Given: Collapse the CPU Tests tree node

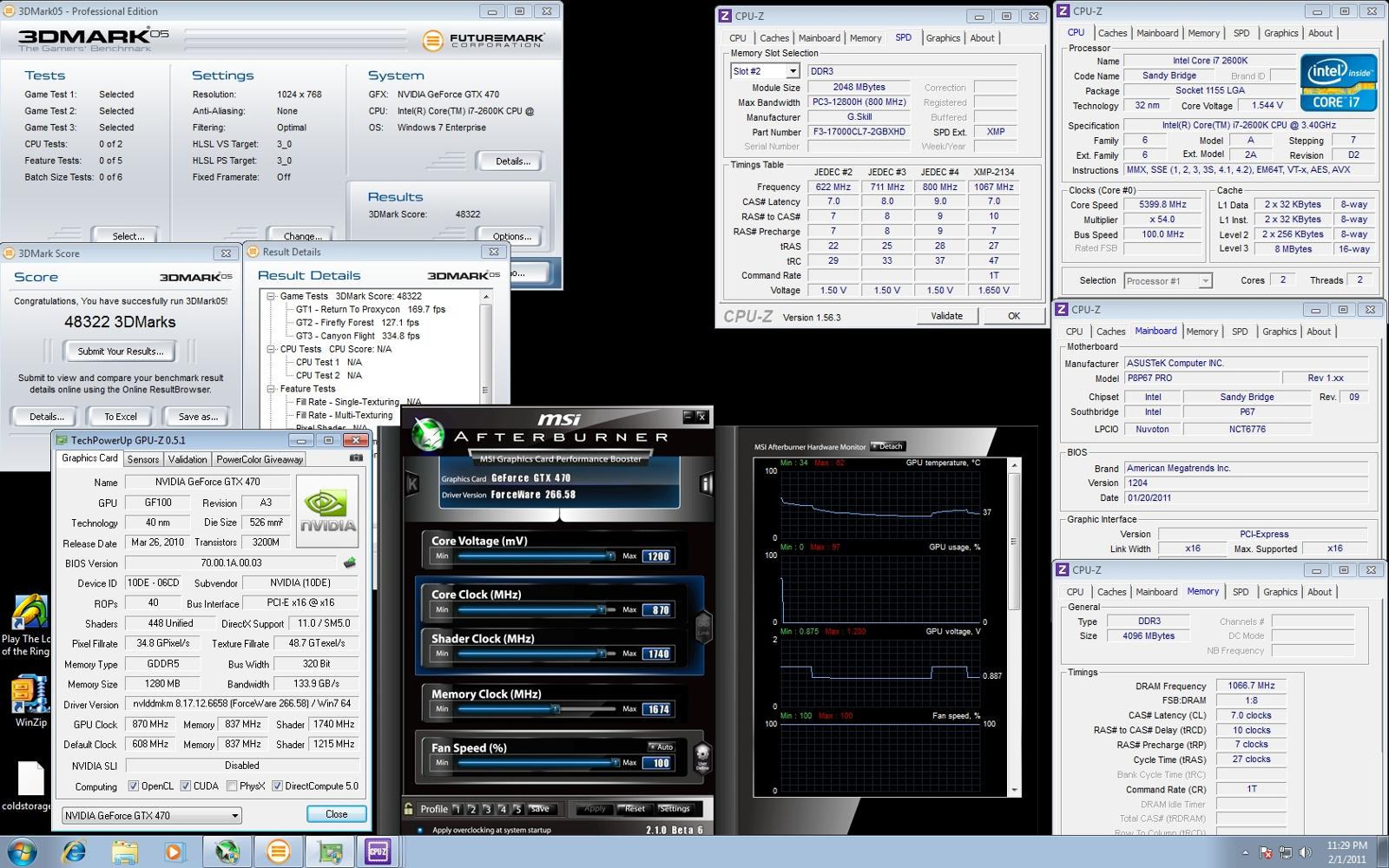Looking at the screenshot, I should click(x=271, y=349).
